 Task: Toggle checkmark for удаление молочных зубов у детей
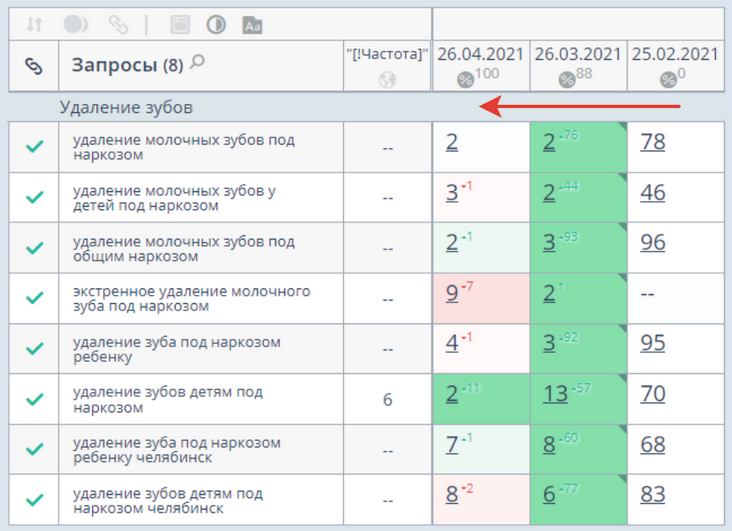[x=35, y=197]
